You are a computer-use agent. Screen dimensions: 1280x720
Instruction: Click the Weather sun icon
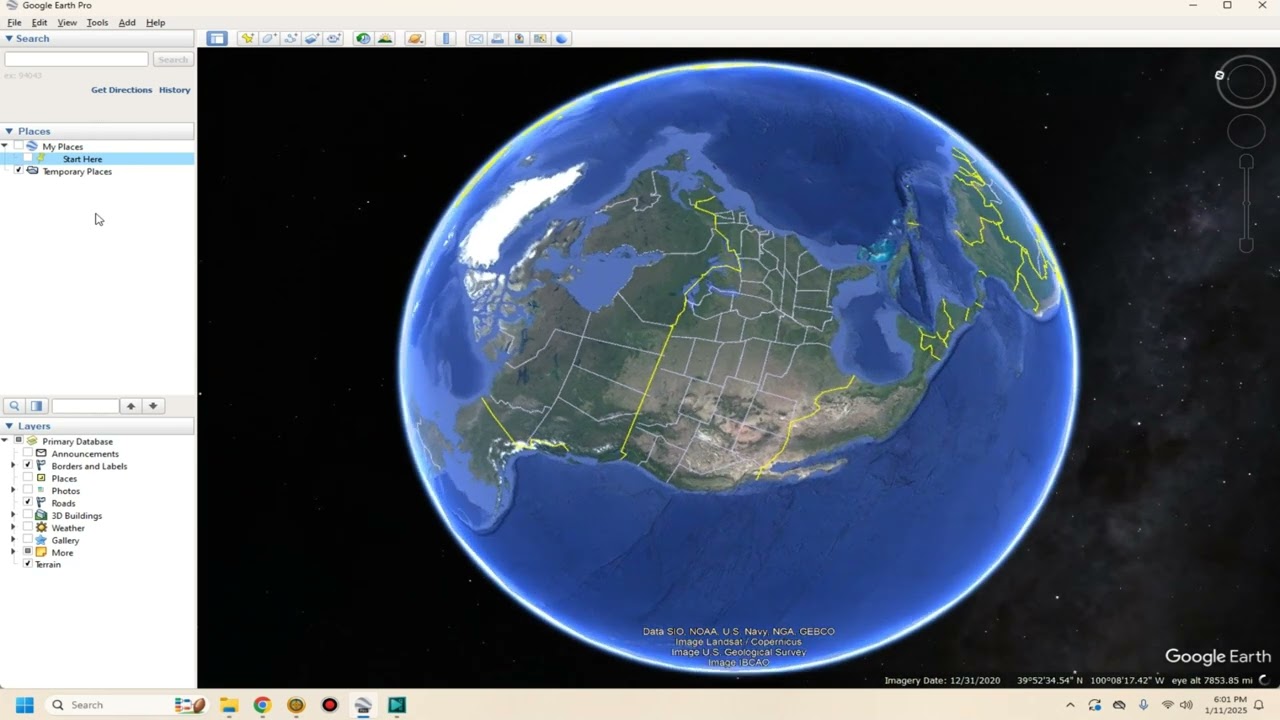point(41,528)
